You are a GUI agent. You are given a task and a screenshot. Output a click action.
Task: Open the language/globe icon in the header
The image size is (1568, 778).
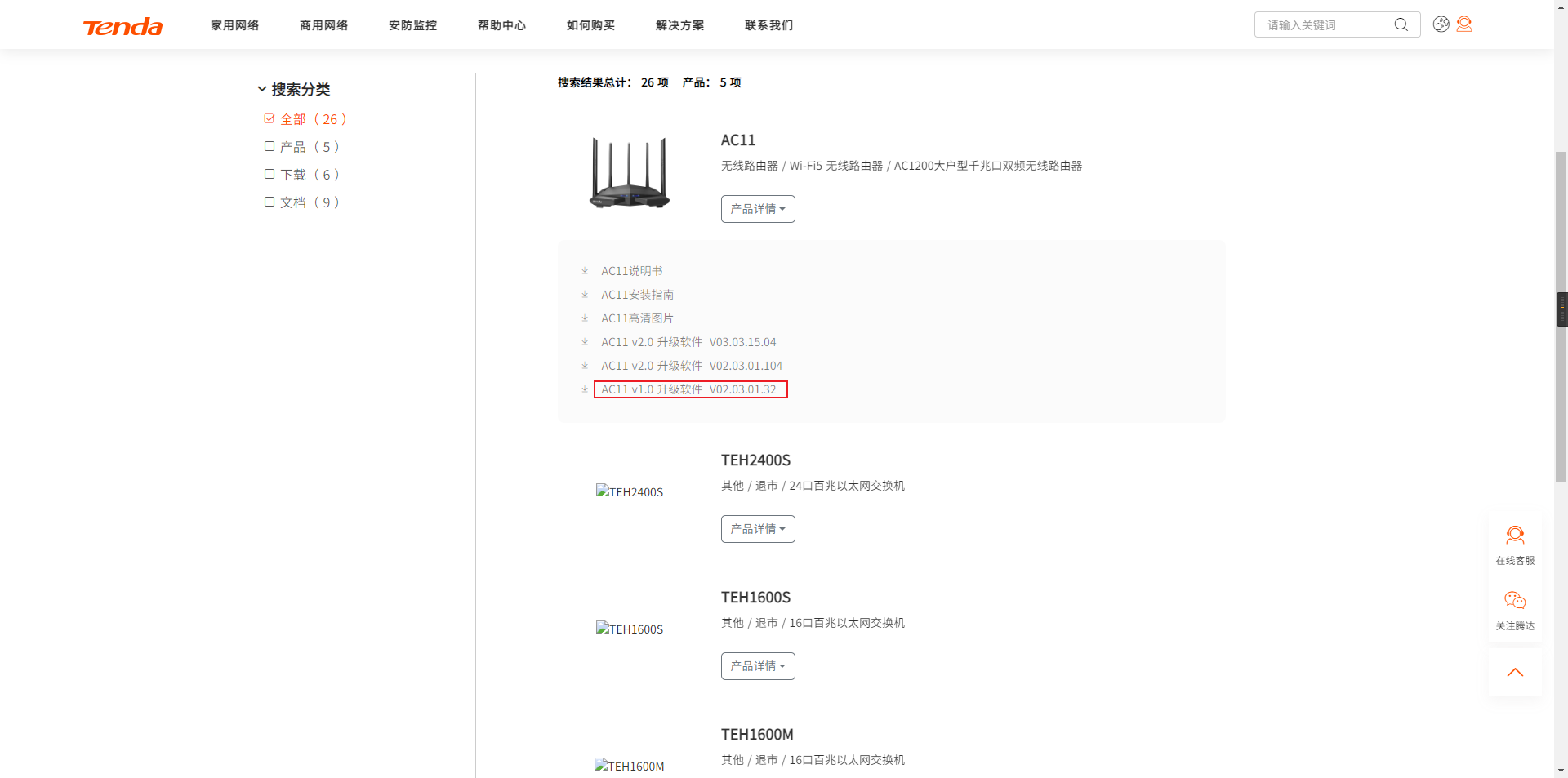coord(1441,24)
